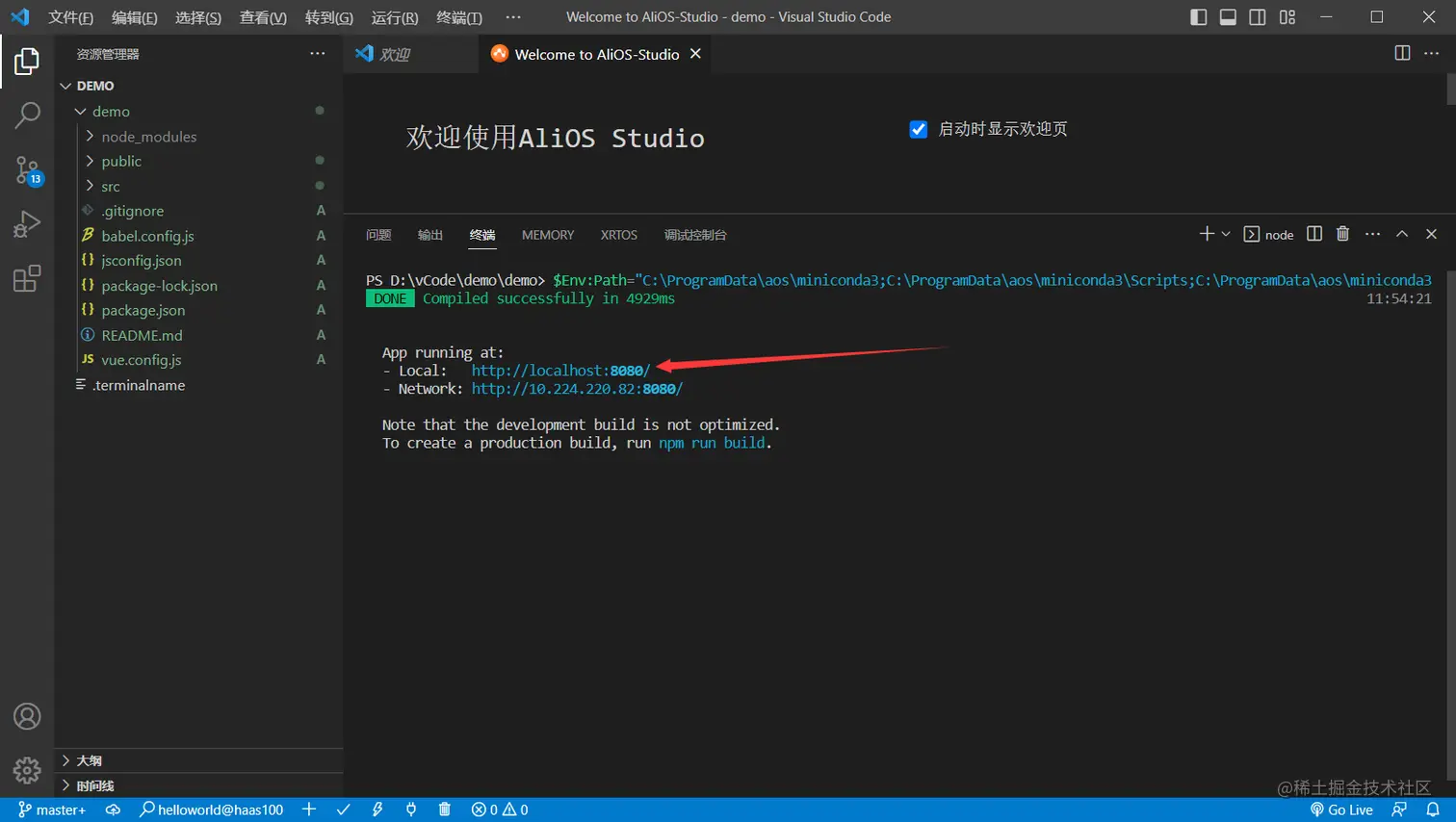The height and width of the screenshot is (822, 1456).
Task: Toggle bottom panel visibility in title bar
Action: 1228,16
